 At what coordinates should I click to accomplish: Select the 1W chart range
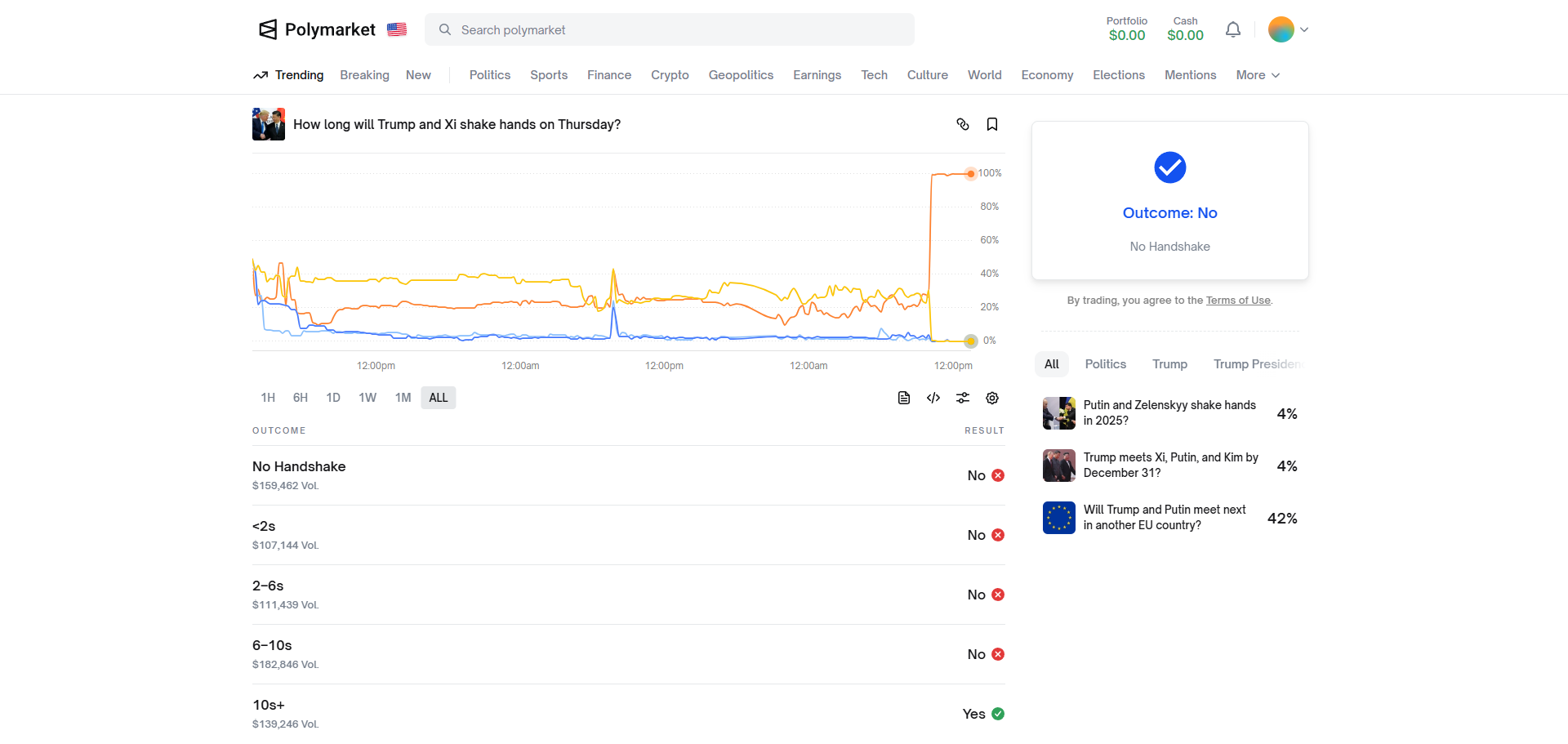pos(367,398)
